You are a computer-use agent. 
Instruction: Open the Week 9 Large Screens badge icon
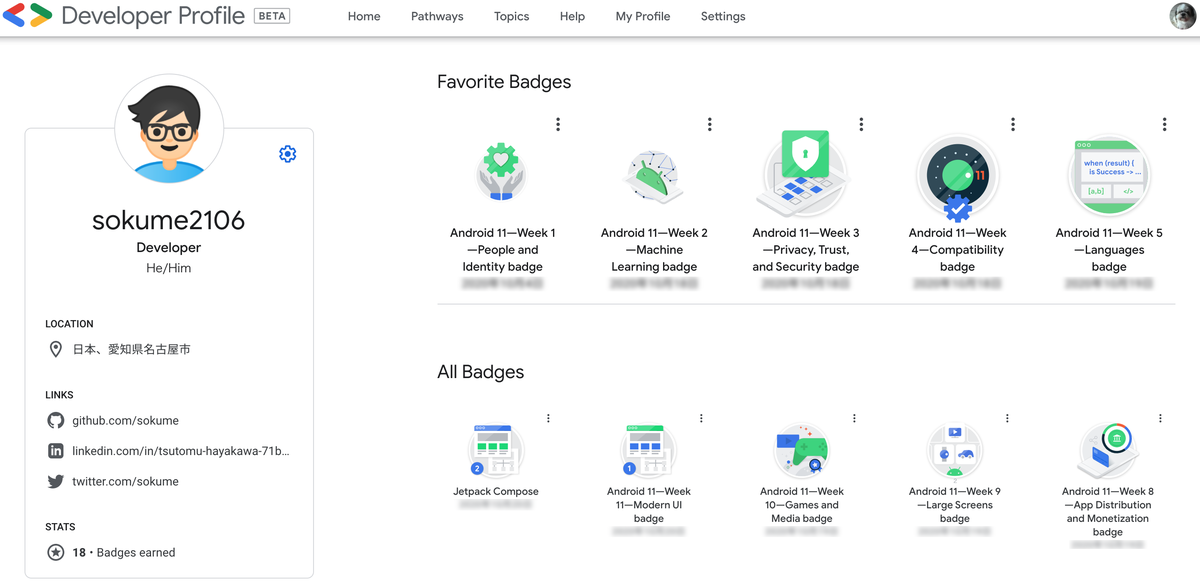click(x=954, y=450)
